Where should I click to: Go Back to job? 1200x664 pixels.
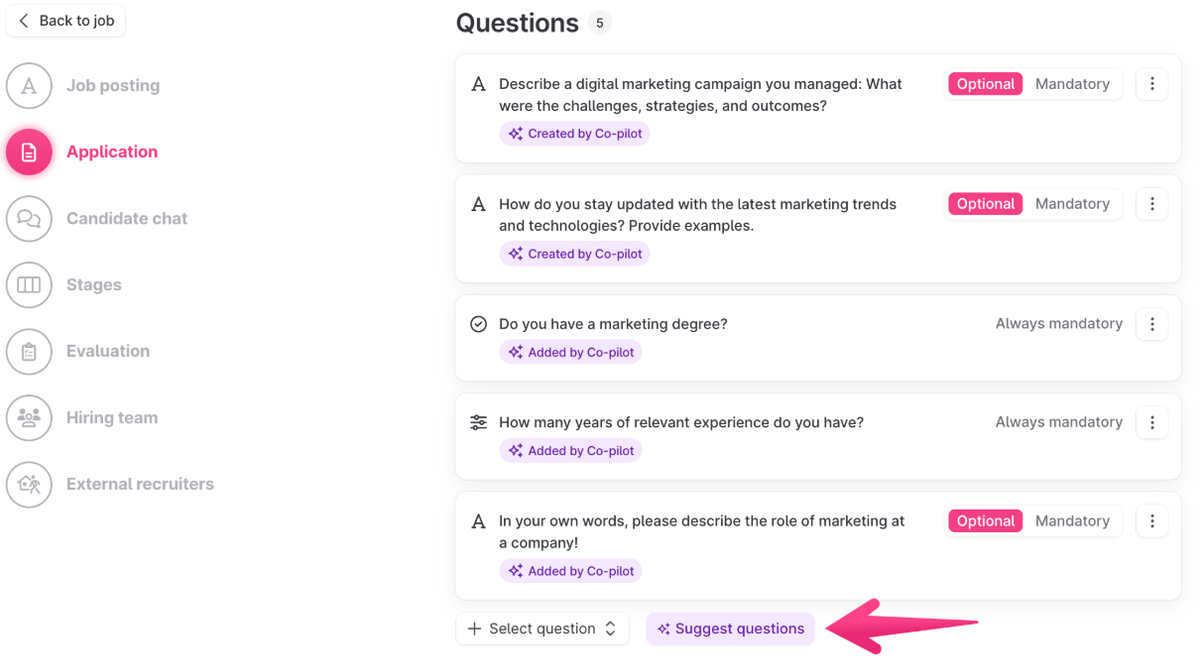pos(66,21)
